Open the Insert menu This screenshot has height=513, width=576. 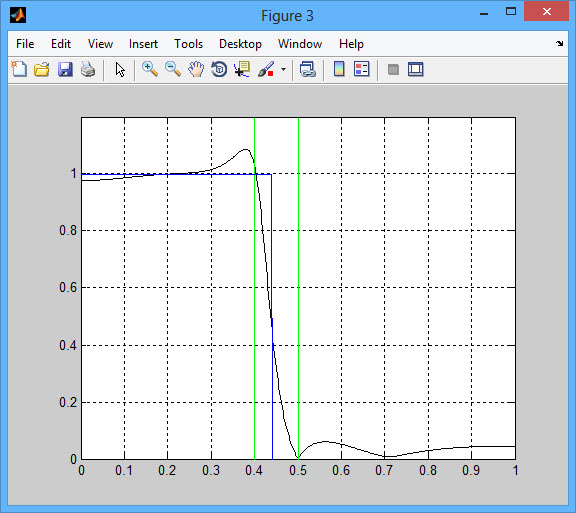(x=143, y=44)
